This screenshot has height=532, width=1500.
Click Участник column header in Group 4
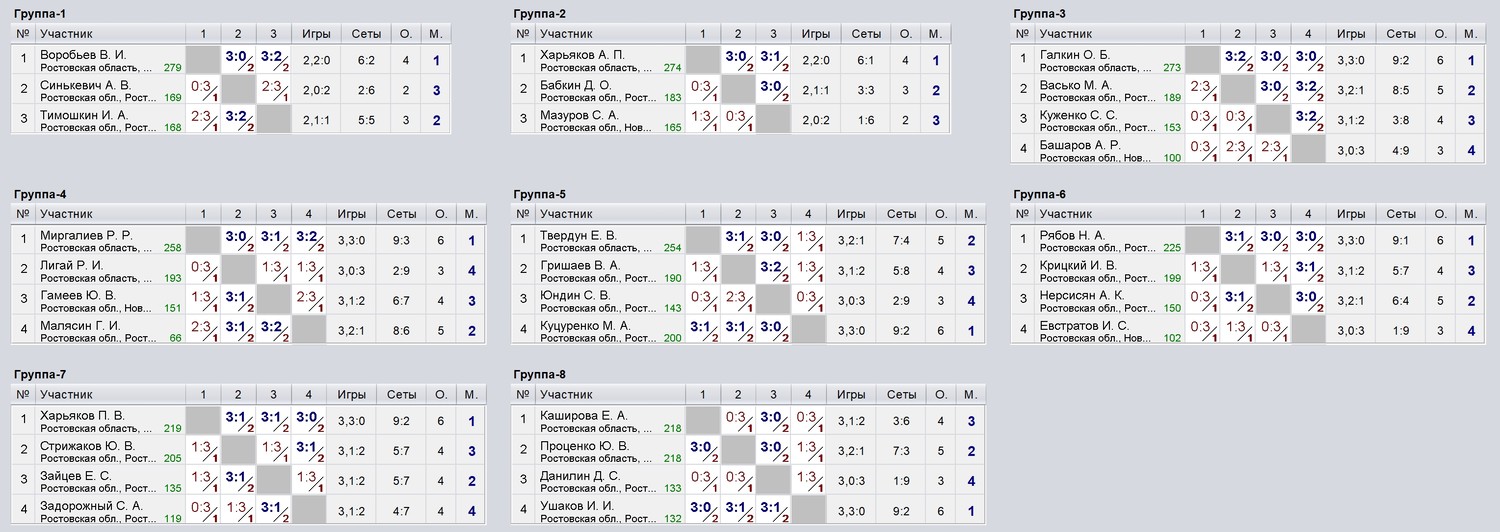(66, 214)
